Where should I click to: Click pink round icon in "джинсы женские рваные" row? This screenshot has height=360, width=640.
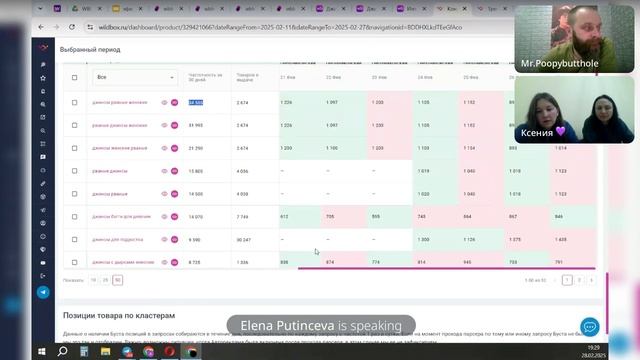point(174,148)
